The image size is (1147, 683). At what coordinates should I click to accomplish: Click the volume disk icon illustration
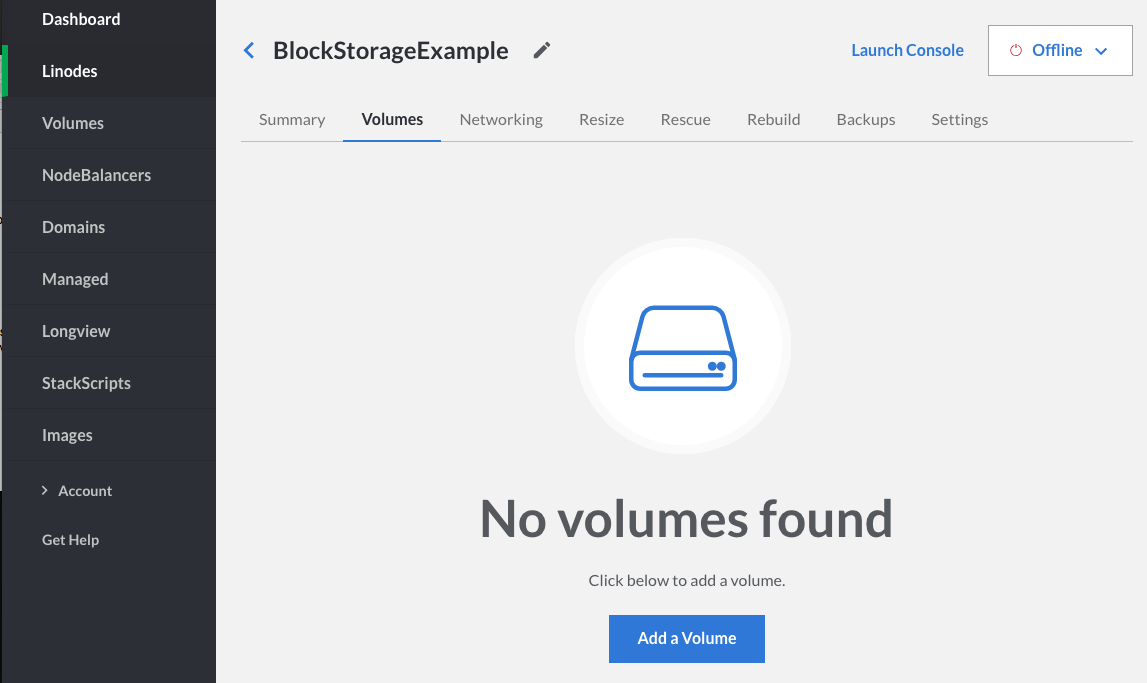(x=683, y=347)
